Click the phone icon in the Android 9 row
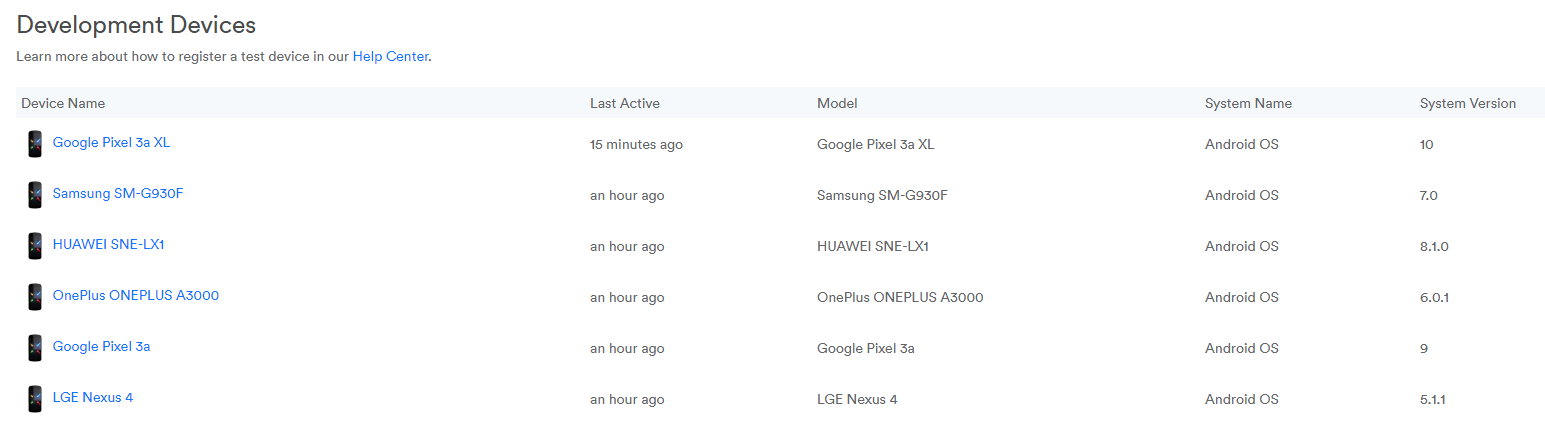This screenshot has width=1545, height=425. pos(35,348)
